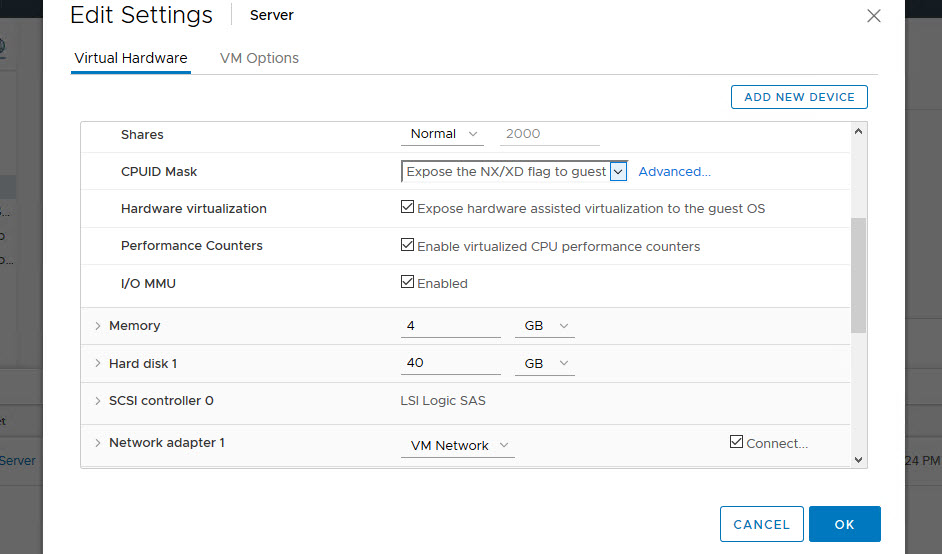
Task: Switch to the VM Options tab
Action: pos(259,58)
